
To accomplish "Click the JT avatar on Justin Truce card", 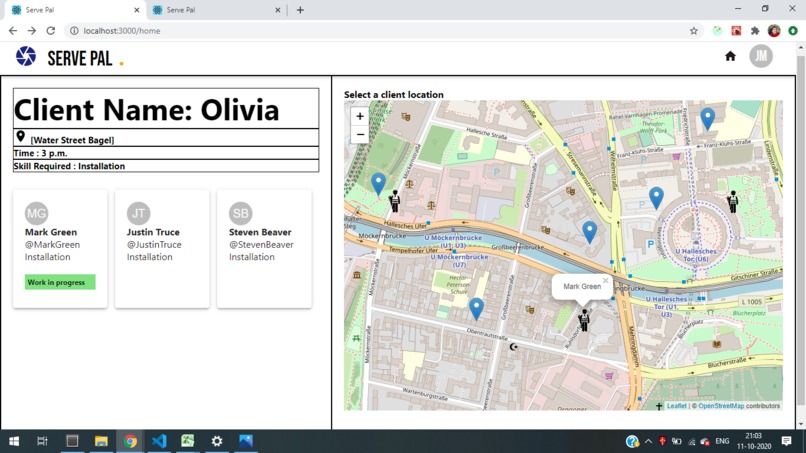I will point(138,213).
